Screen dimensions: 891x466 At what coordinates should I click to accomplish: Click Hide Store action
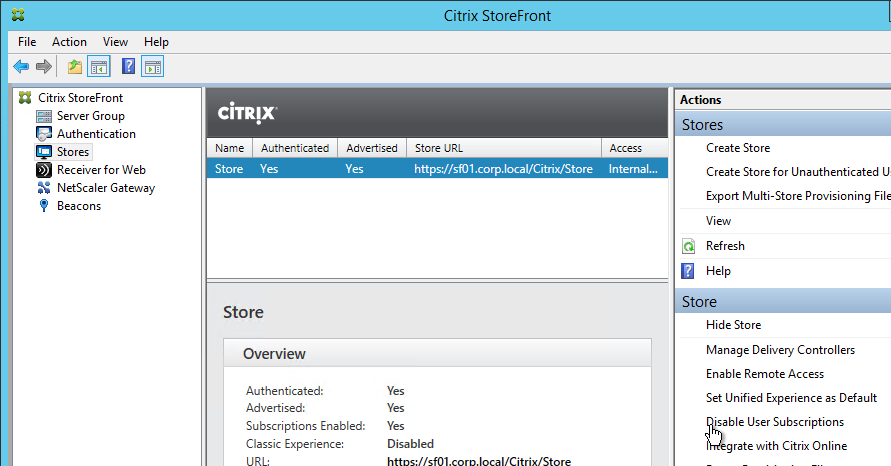(x=733, y=325)
